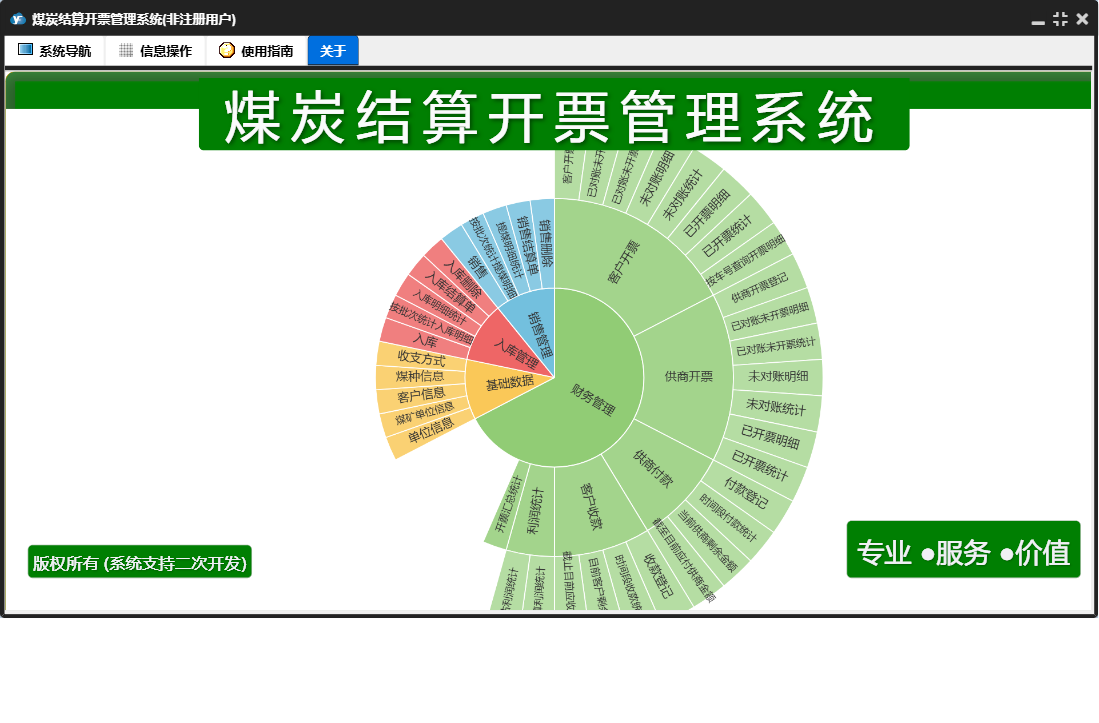Minimize the 煤炭结算开票管理系统 window
1099x723 pixels.
coord(1038,20)
